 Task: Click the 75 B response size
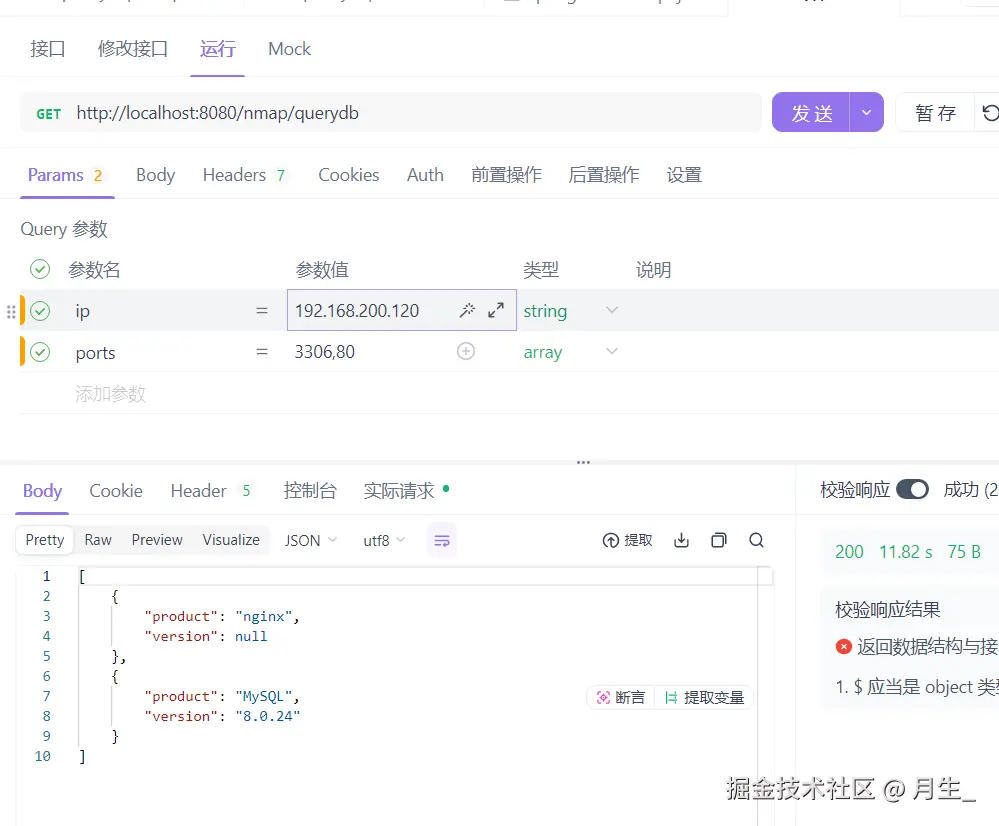click(x=964, y=552)
